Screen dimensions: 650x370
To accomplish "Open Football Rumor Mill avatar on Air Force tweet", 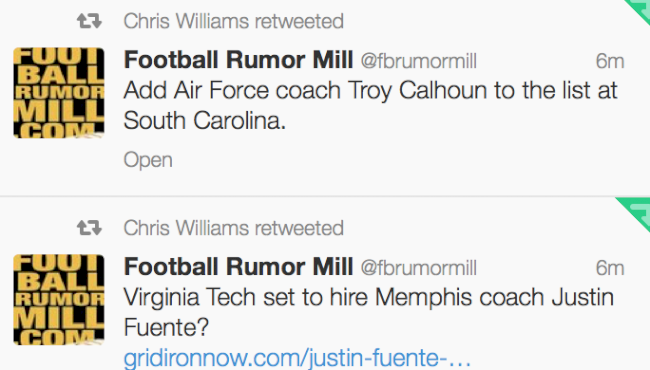I will 59,93.
